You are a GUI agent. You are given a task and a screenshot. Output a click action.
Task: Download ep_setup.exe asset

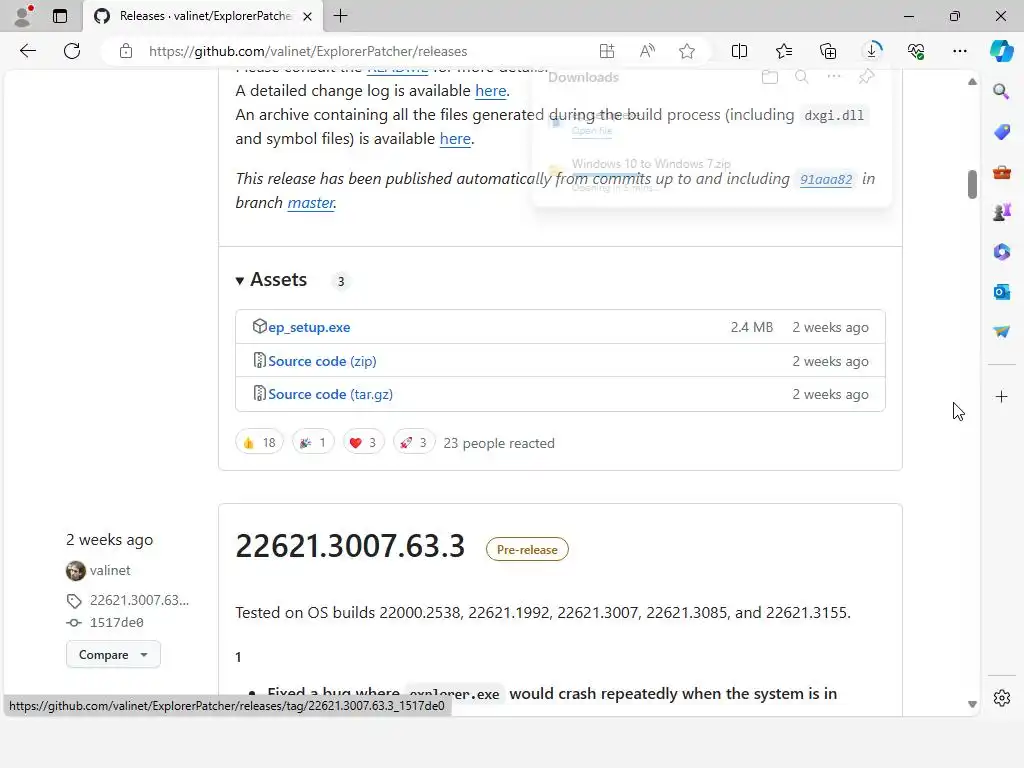click(x=308, y=327)
